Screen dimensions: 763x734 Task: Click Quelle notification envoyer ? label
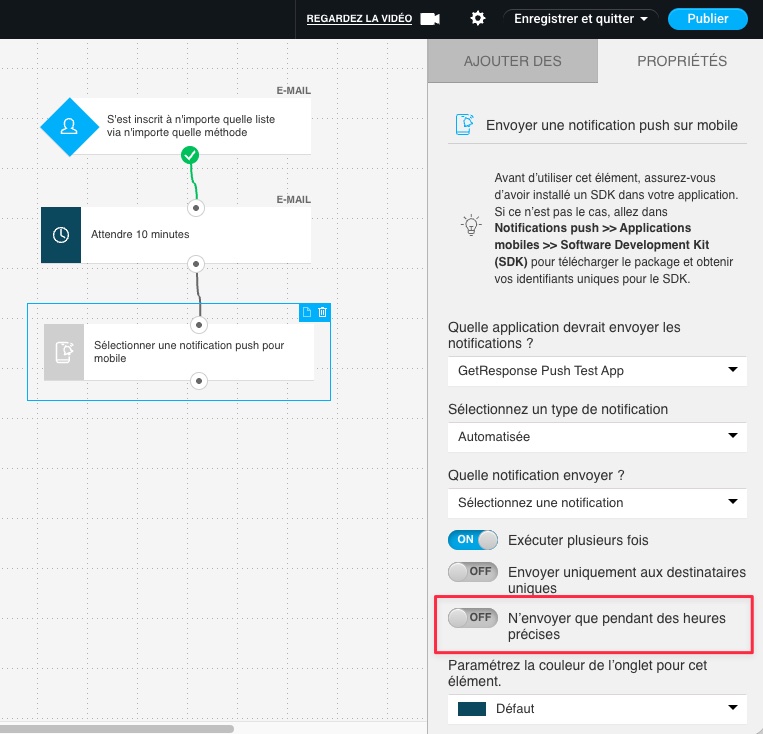536,475
